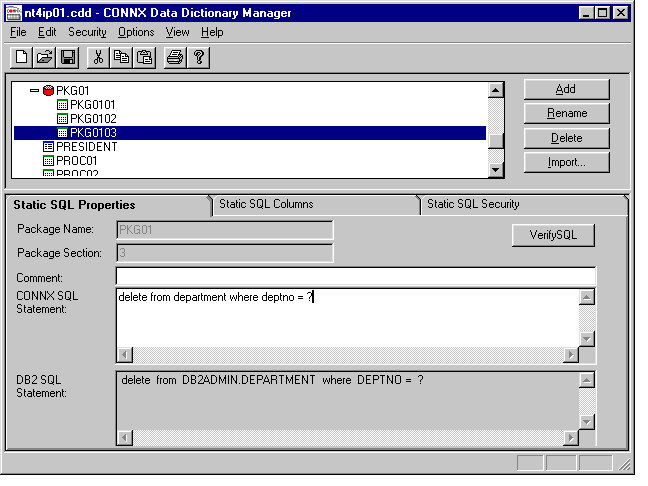This screenshot has height=486, width=648.
Task: Open the View menu
Action: tap(177, 32)
